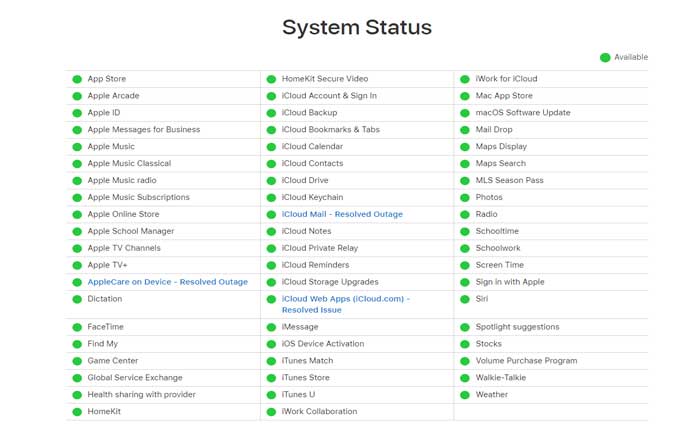The height and width of the screenshot is (430, 700).
Task: Click the Volume Purchase Program entry
Action: [526, 361]
